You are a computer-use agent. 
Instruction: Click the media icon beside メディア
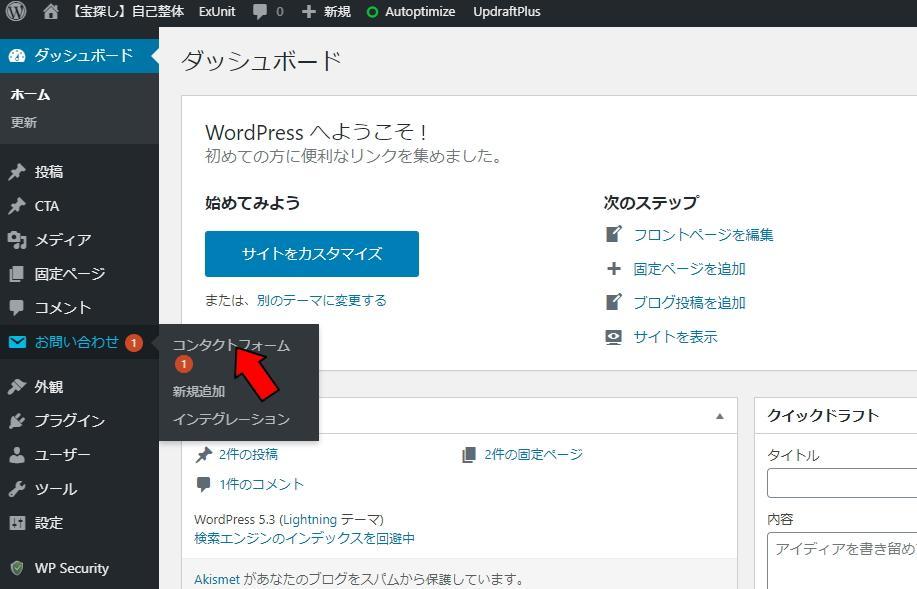point(17,240)
